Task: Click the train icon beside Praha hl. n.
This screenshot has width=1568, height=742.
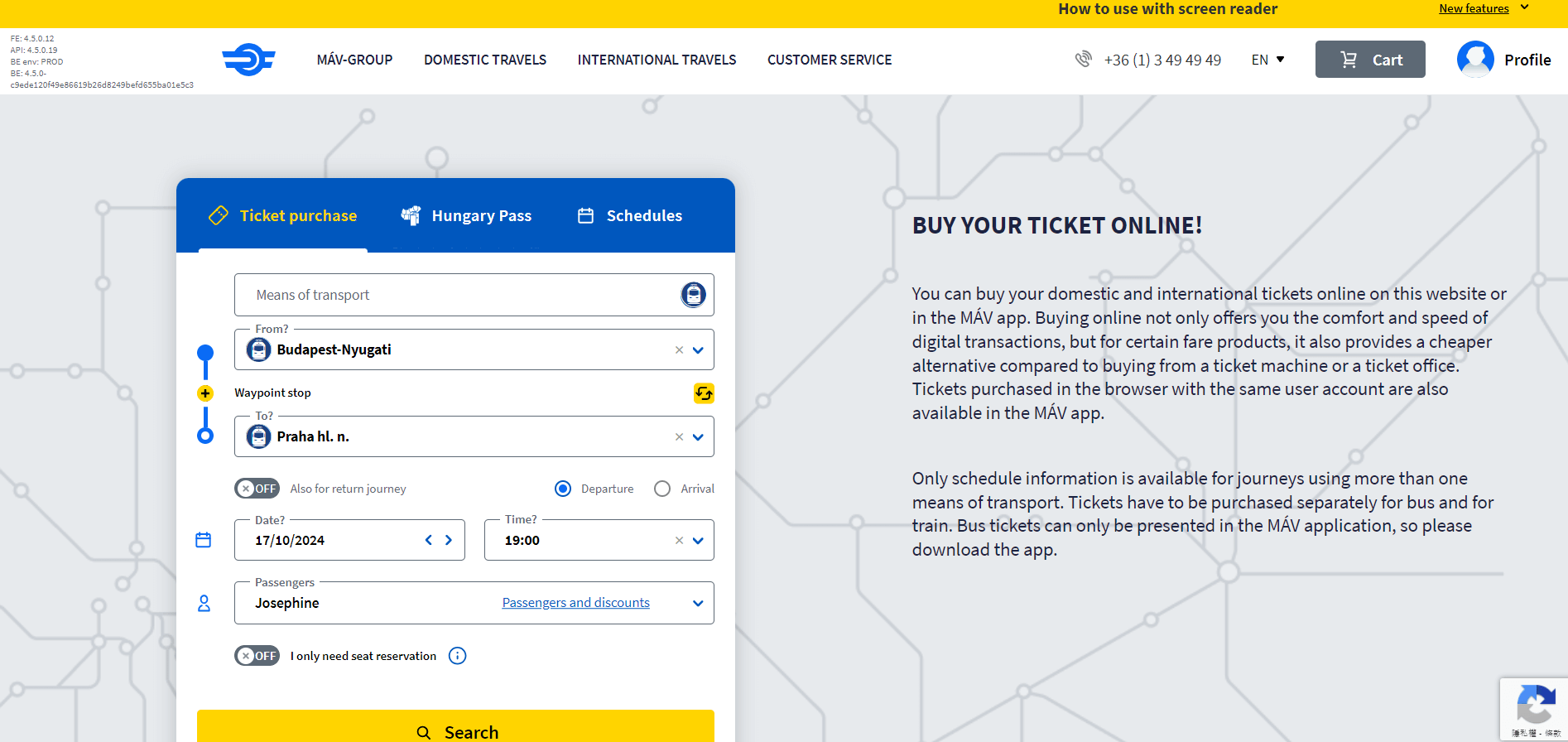Action: tap(259, 436)
